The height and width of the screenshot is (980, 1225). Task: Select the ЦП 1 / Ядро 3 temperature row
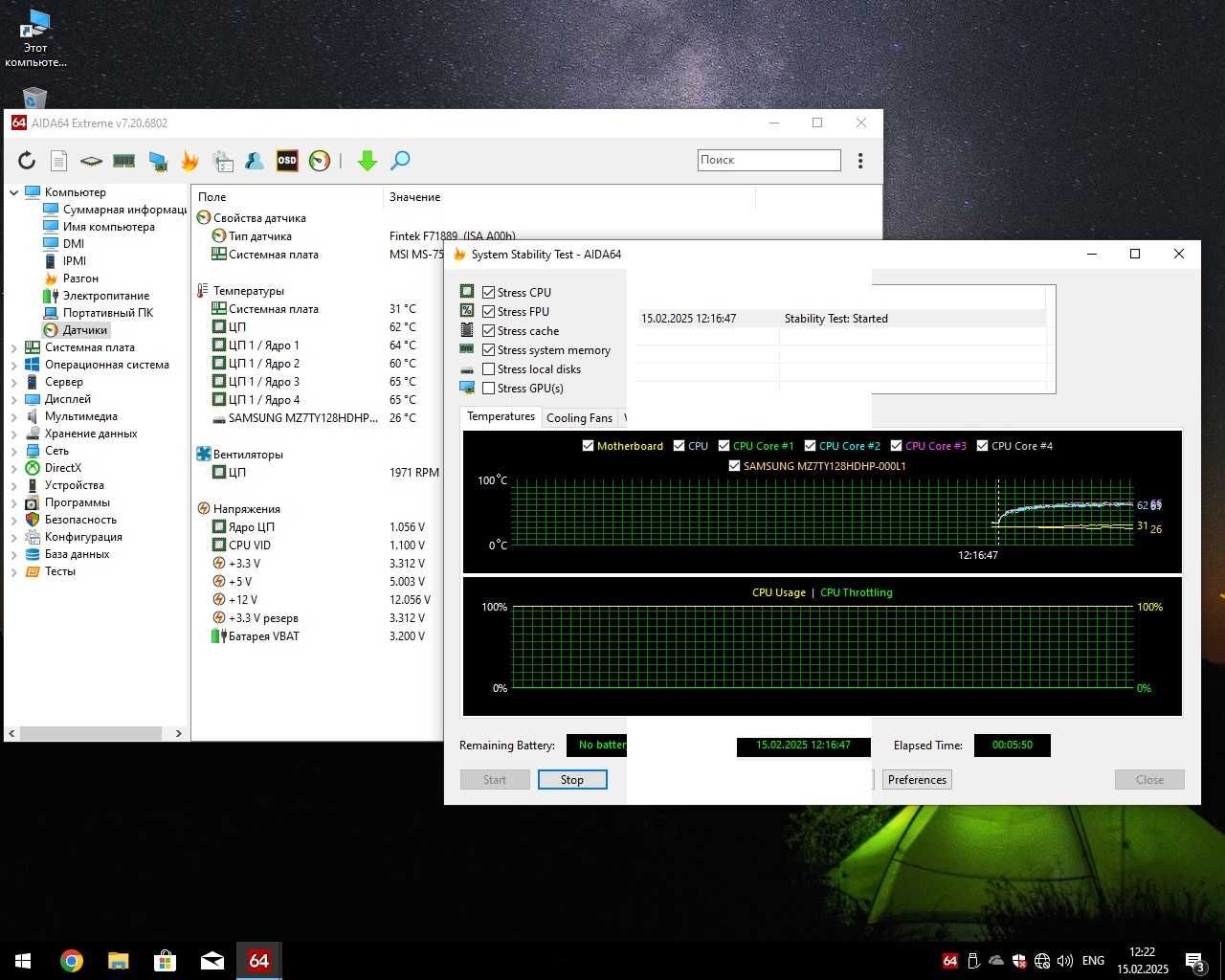click(316, 382)
